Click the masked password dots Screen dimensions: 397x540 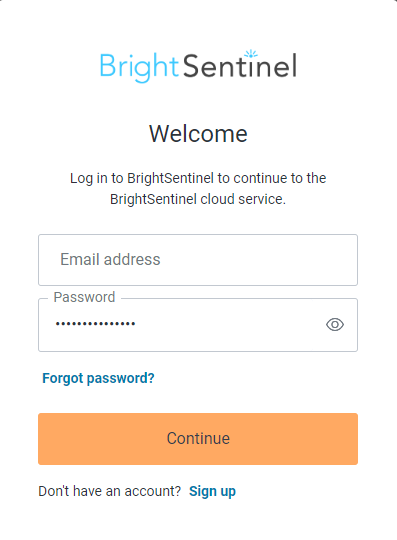[95, 324]
